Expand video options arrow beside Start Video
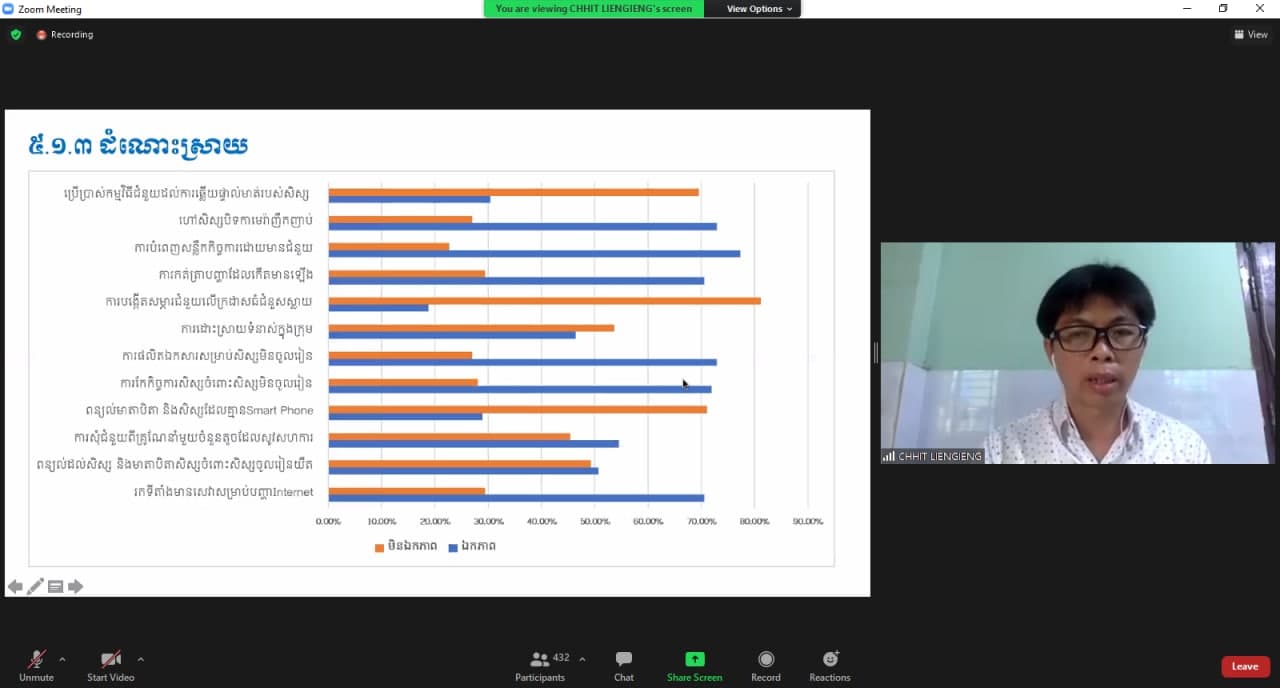The width and height of the screenshot is (1280, 688). (x=140, y=659)
